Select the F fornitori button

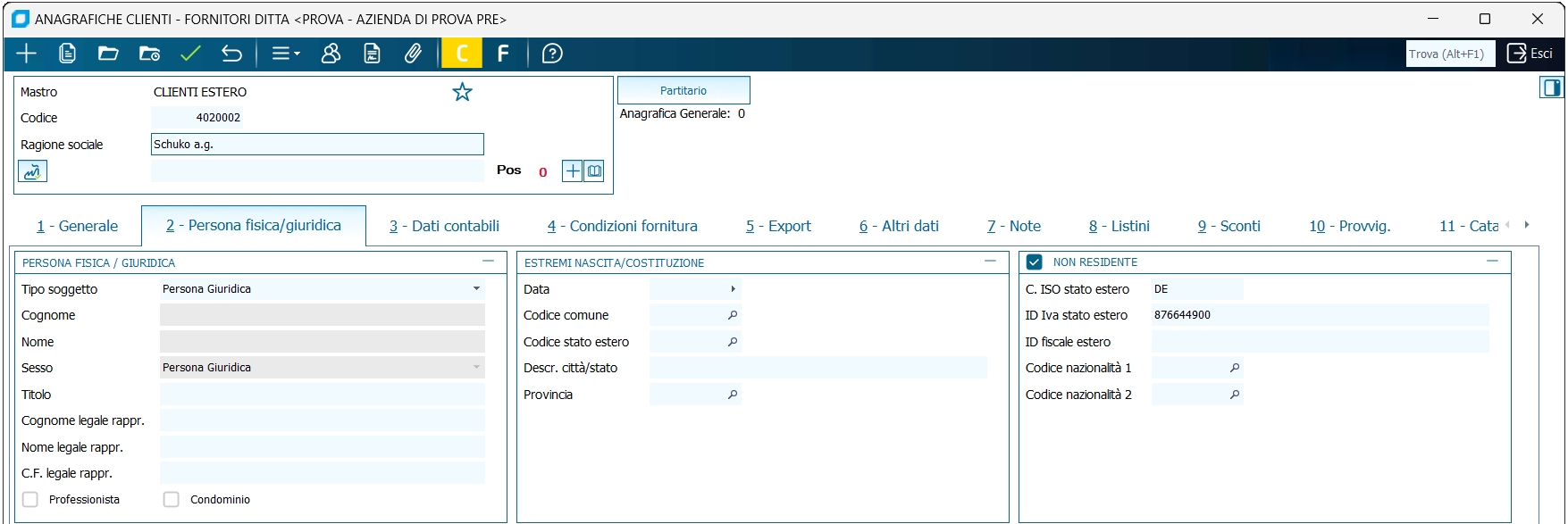503,54
